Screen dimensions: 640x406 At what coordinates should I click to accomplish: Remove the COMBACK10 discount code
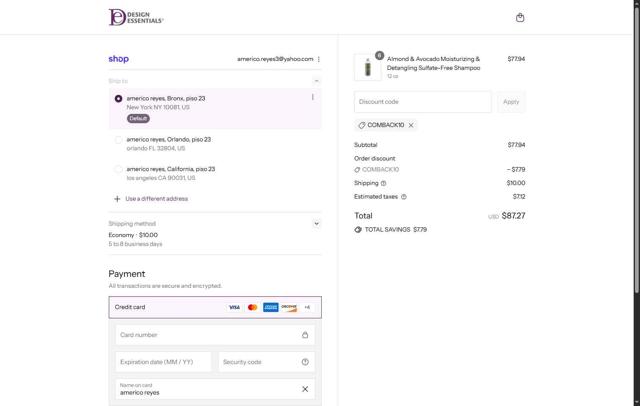(411, 125)
